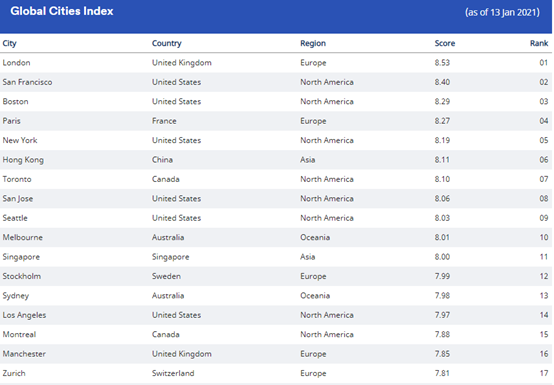Select the Singapore city cell

(x=21, y=257)
